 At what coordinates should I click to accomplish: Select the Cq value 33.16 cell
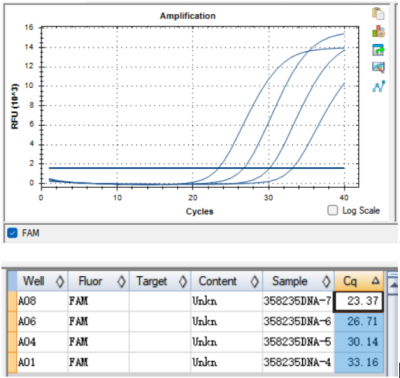point(359,362)
